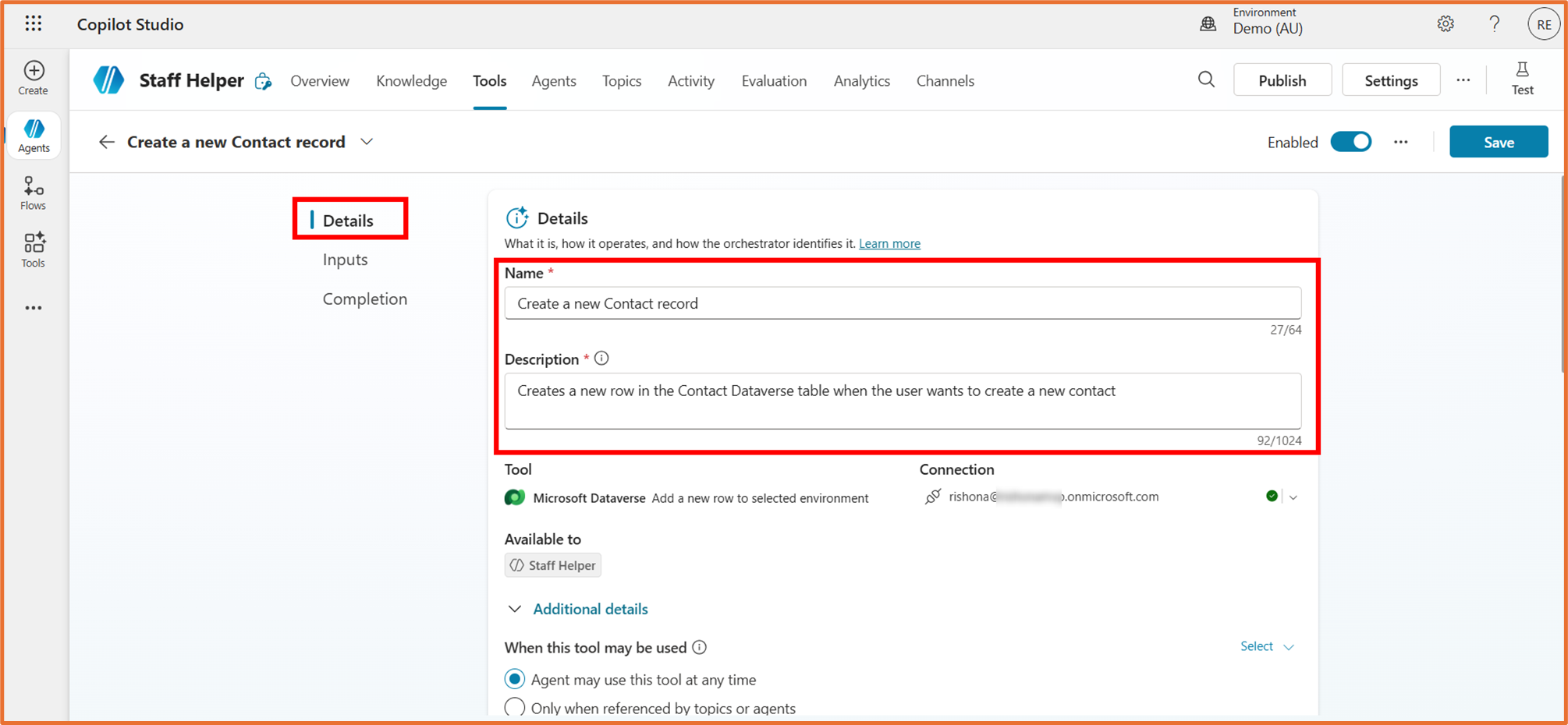Click the Create plus icon in sidebar
Screen dimensions: 1568x725
[34, 72]
